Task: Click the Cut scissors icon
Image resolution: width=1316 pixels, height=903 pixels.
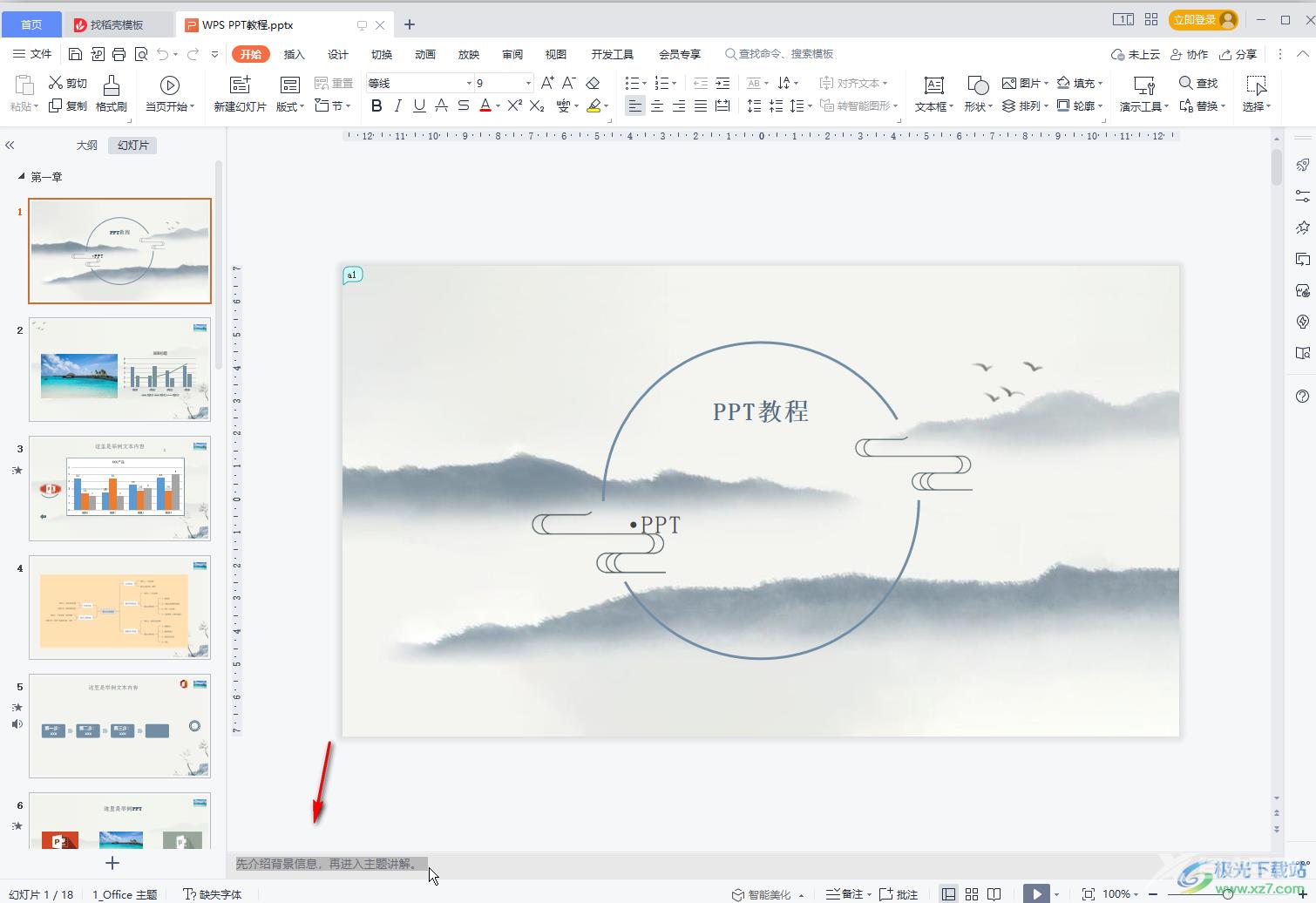Action: pyautogui.click(x=56, y=83)
